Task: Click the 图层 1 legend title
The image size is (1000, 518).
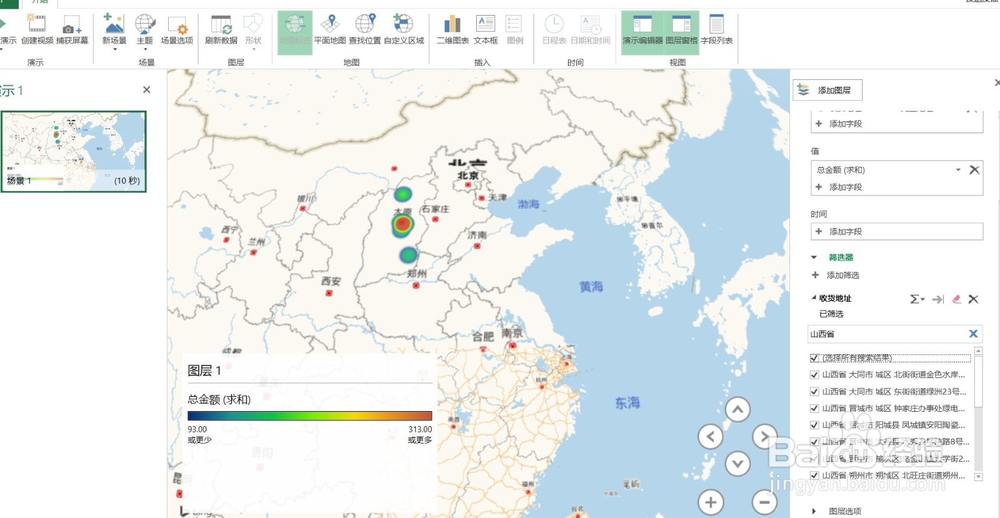Action: click(204, 371)
